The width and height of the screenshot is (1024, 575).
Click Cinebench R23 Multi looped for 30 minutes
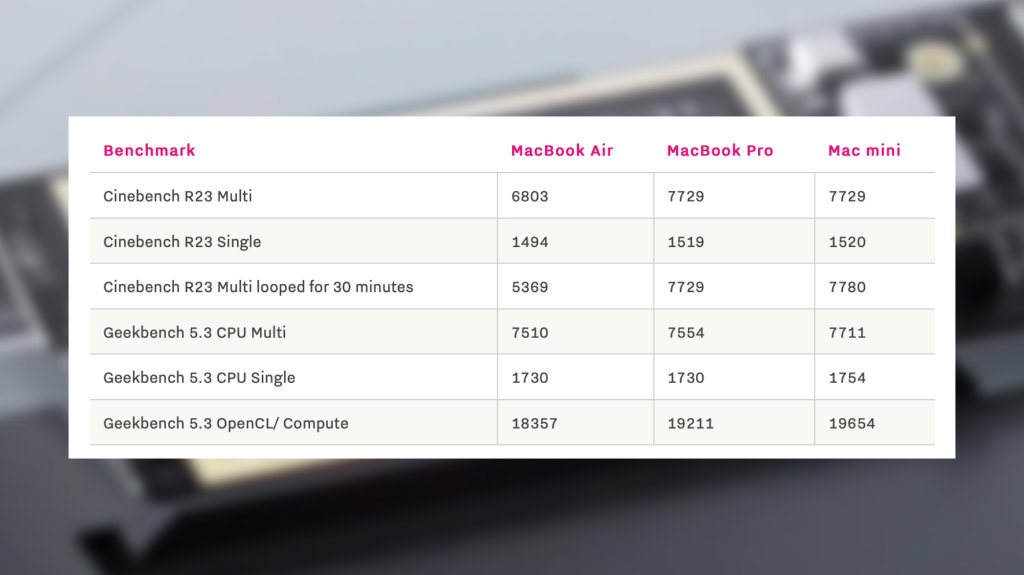(258, 287)
